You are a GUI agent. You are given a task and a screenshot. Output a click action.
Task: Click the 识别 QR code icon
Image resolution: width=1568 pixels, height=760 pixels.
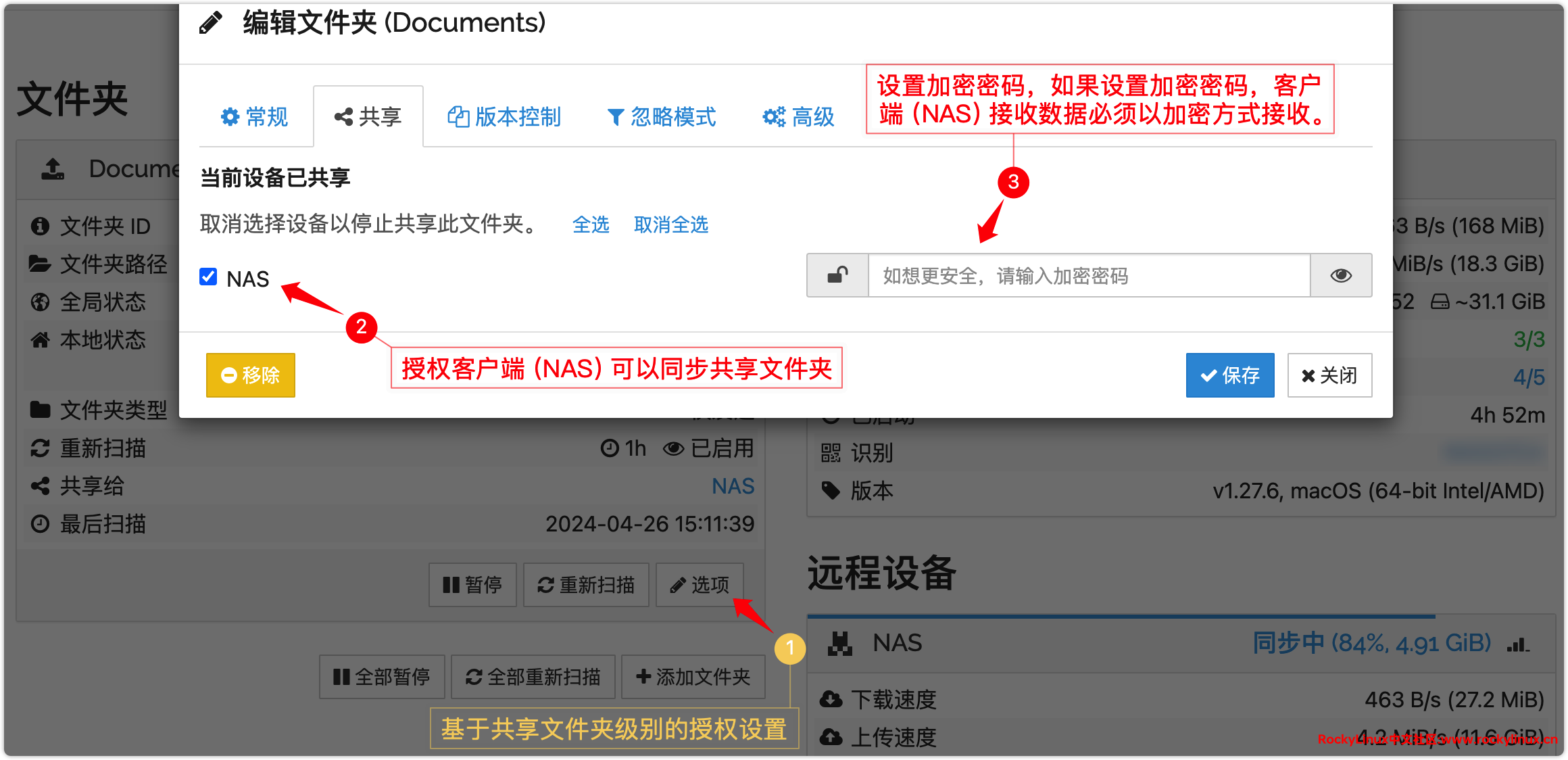pyautogui.click(x=831, y=452)
